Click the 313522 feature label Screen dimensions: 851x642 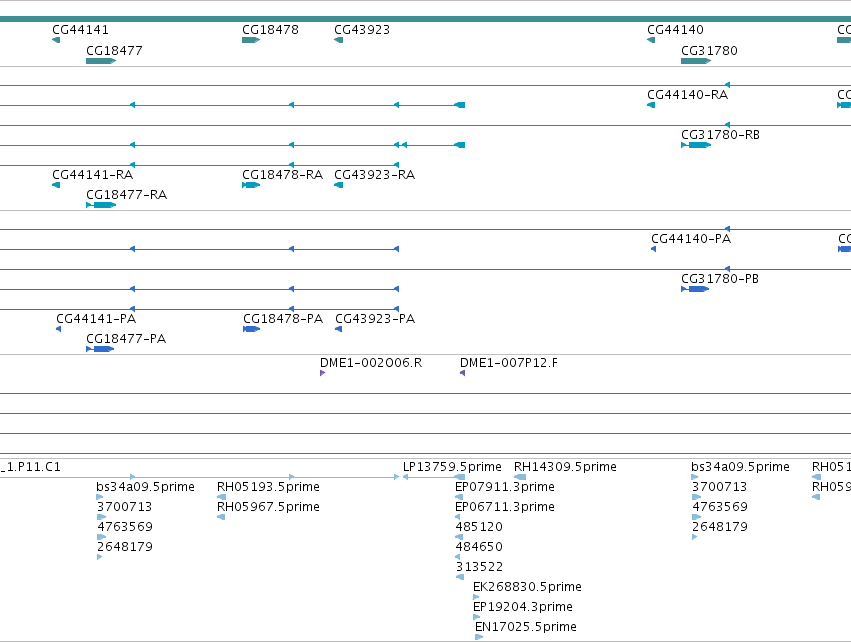point(479,567)
